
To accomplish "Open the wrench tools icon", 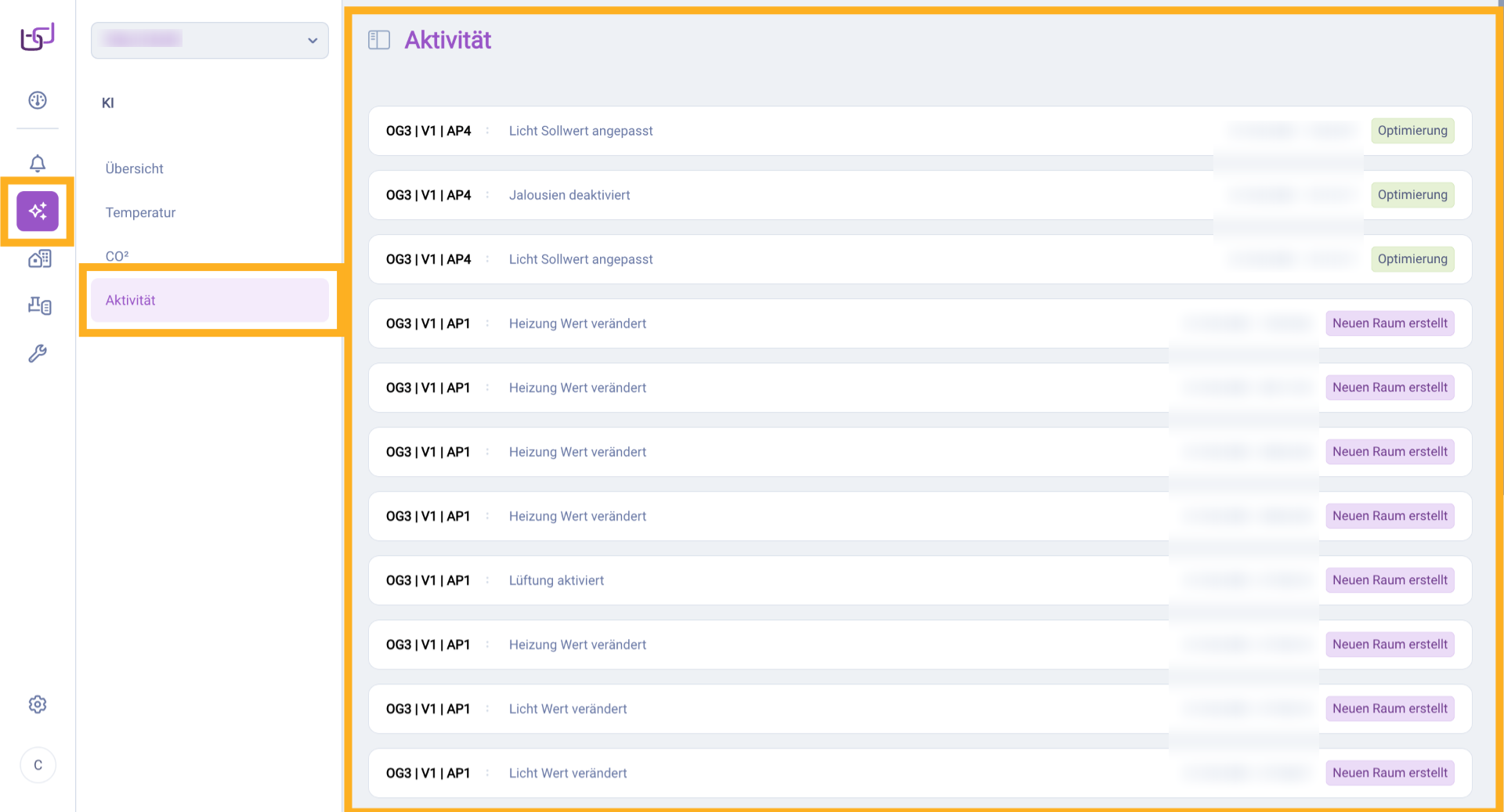I will (38, 354).
